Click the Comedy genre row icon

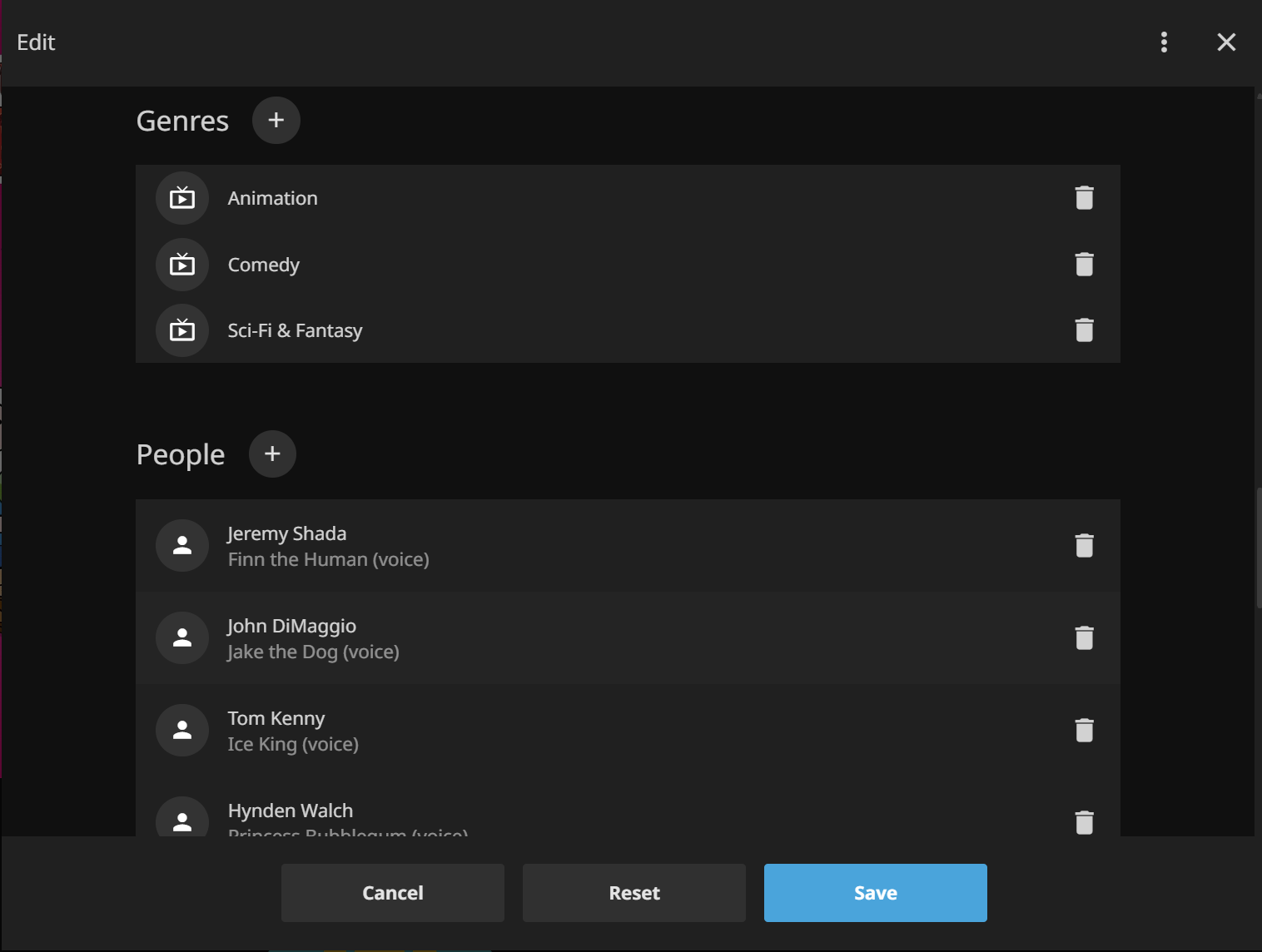[182, 265]
